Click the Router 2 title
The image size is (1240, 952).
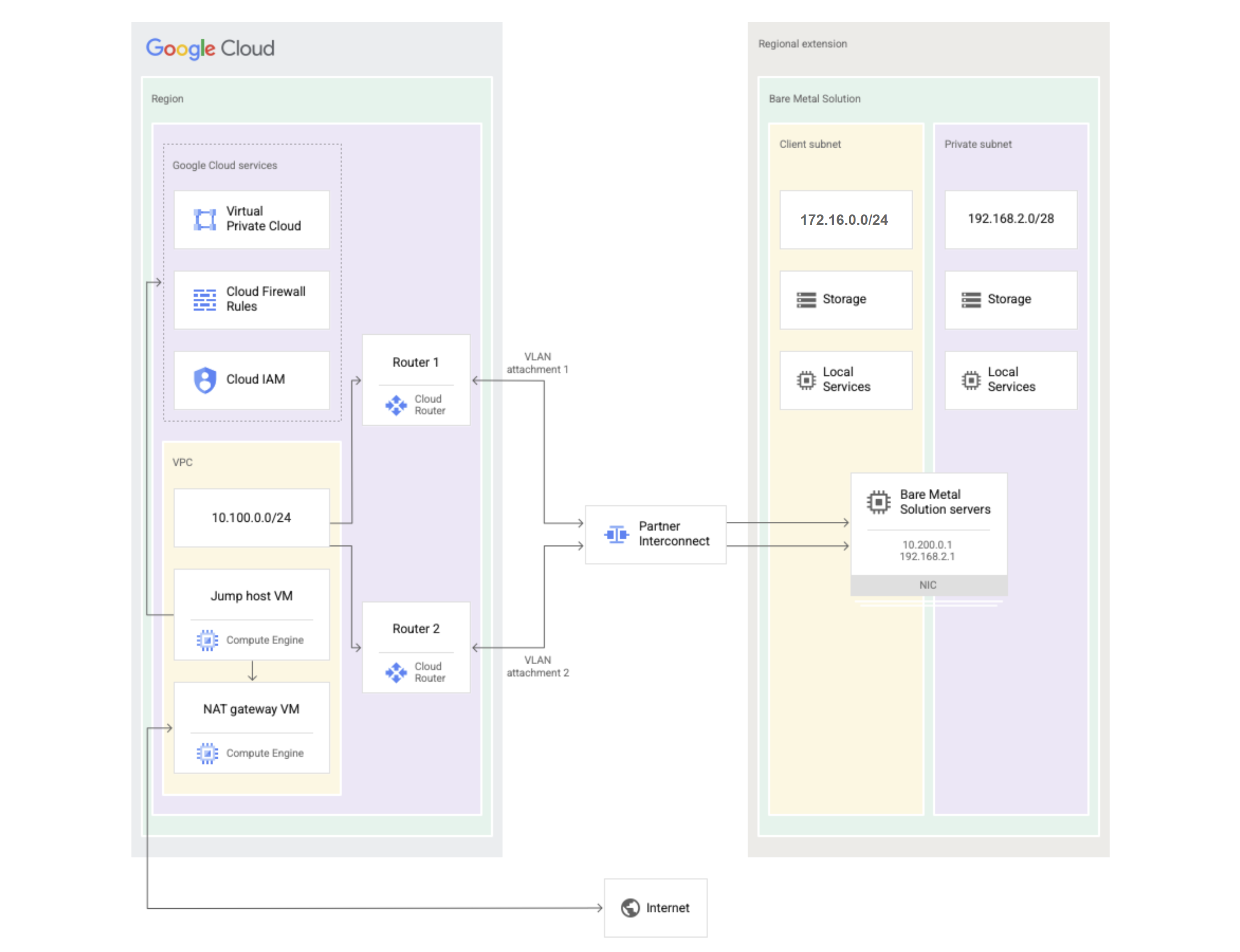416,629
